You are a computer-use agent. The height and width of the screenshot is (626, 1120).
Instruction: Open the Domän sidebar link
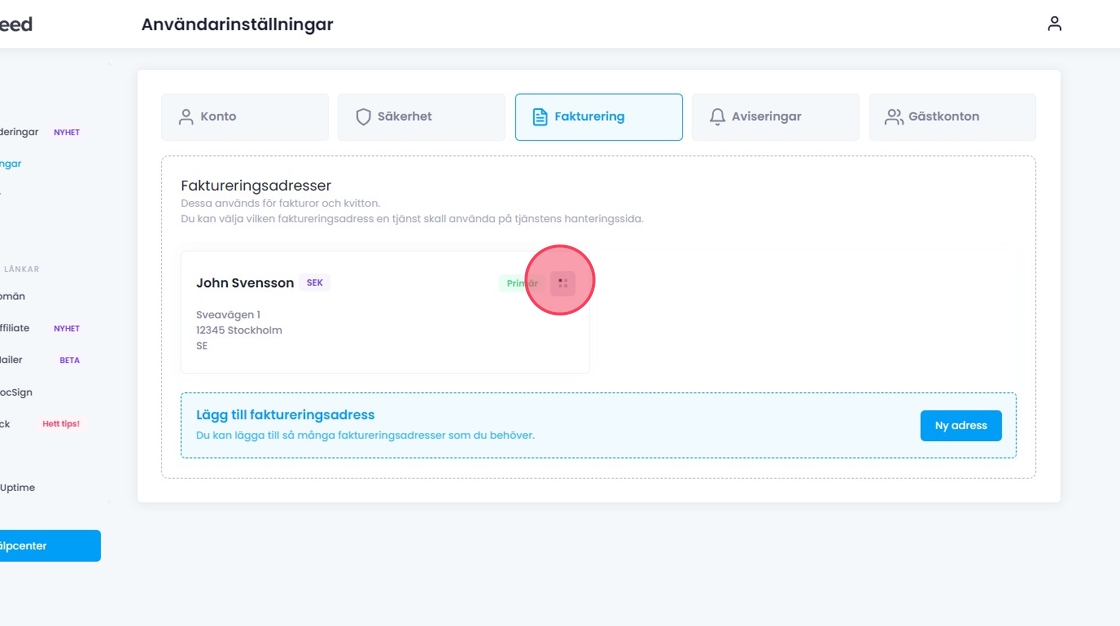point(12,296)
